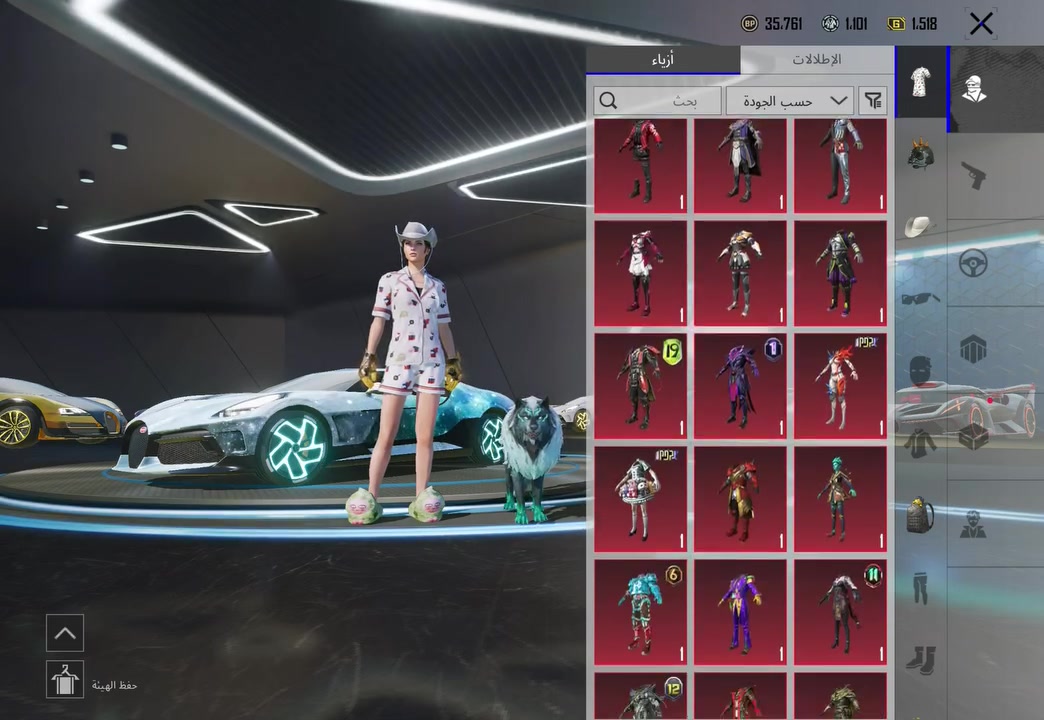Open the jacket tops category icon
The width and height of the screenshot is (1044, 720).
(920, 443)
